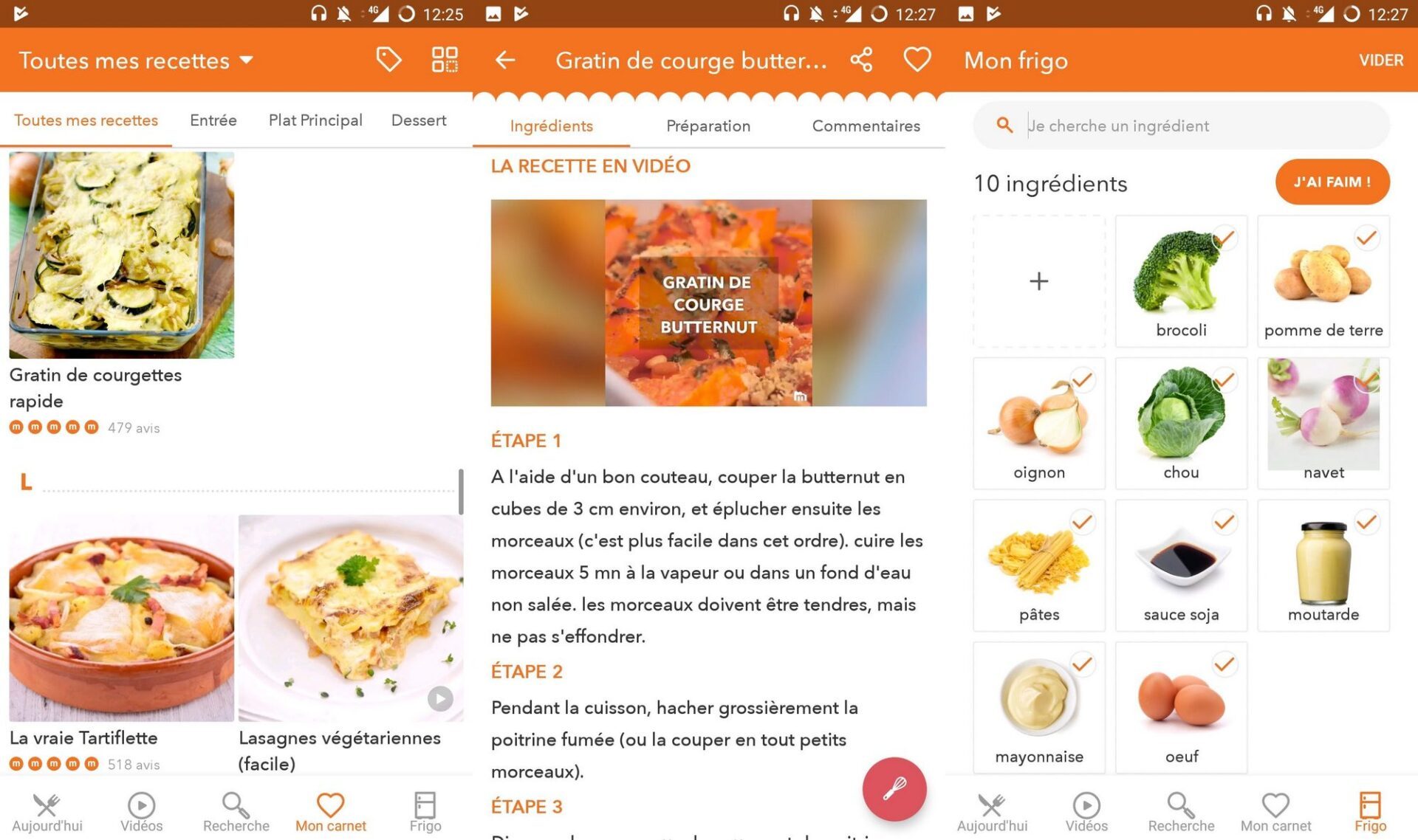1418x840 pixels.
Task: Uncheck the moutarde ingredient checkmark
Action: (x=1367, y=522)
